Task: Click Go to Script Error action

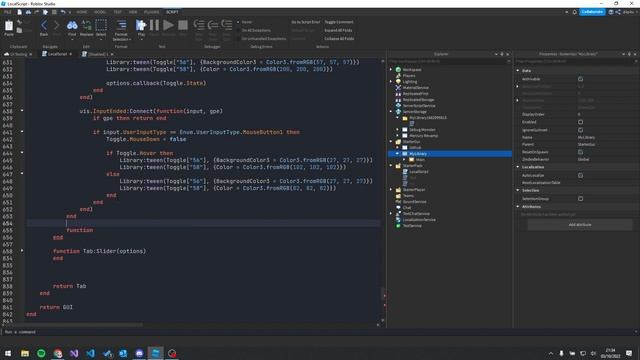Action: click(x=305, y=22)
